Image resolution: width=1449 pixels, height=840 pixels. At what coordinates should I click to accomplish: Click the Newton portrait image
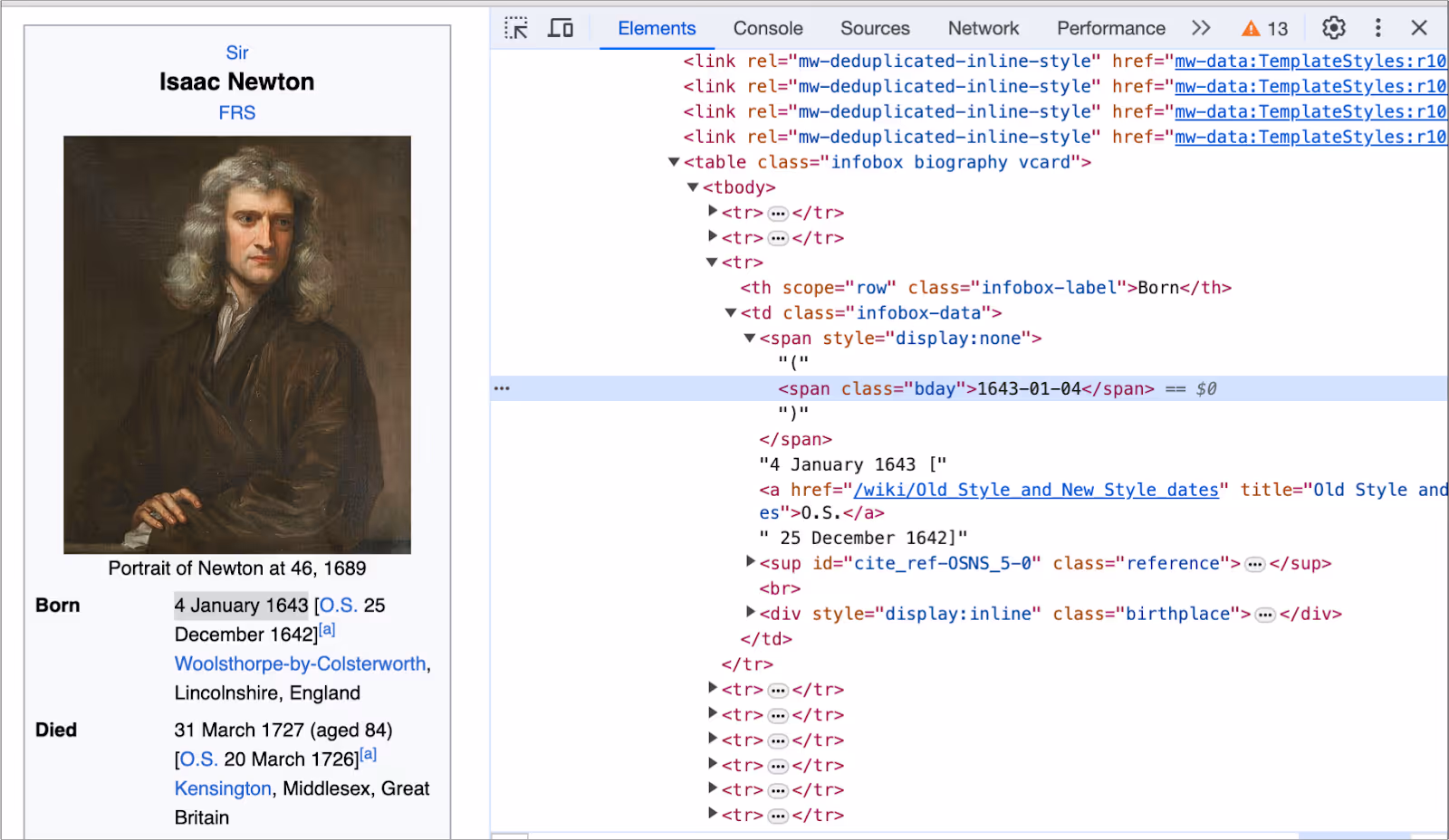tap(237, 345)
